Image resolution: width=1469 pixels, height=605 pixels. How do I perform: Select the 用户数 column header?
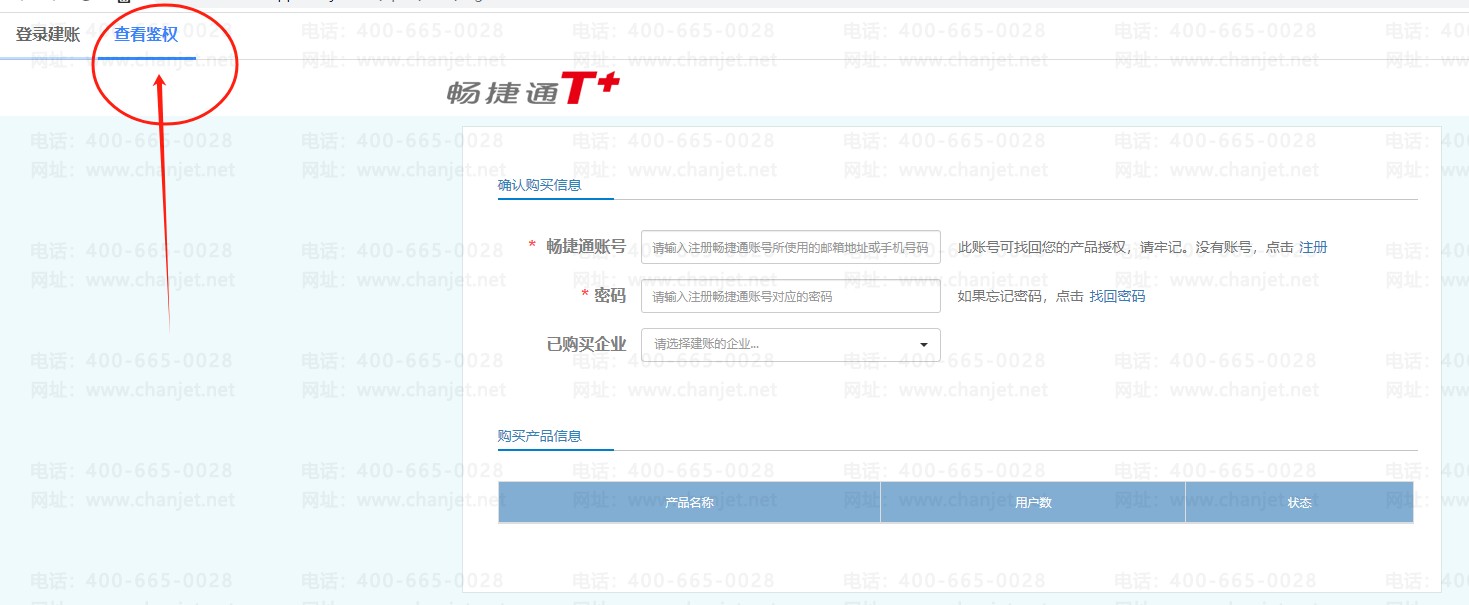tap(1033, 502)
